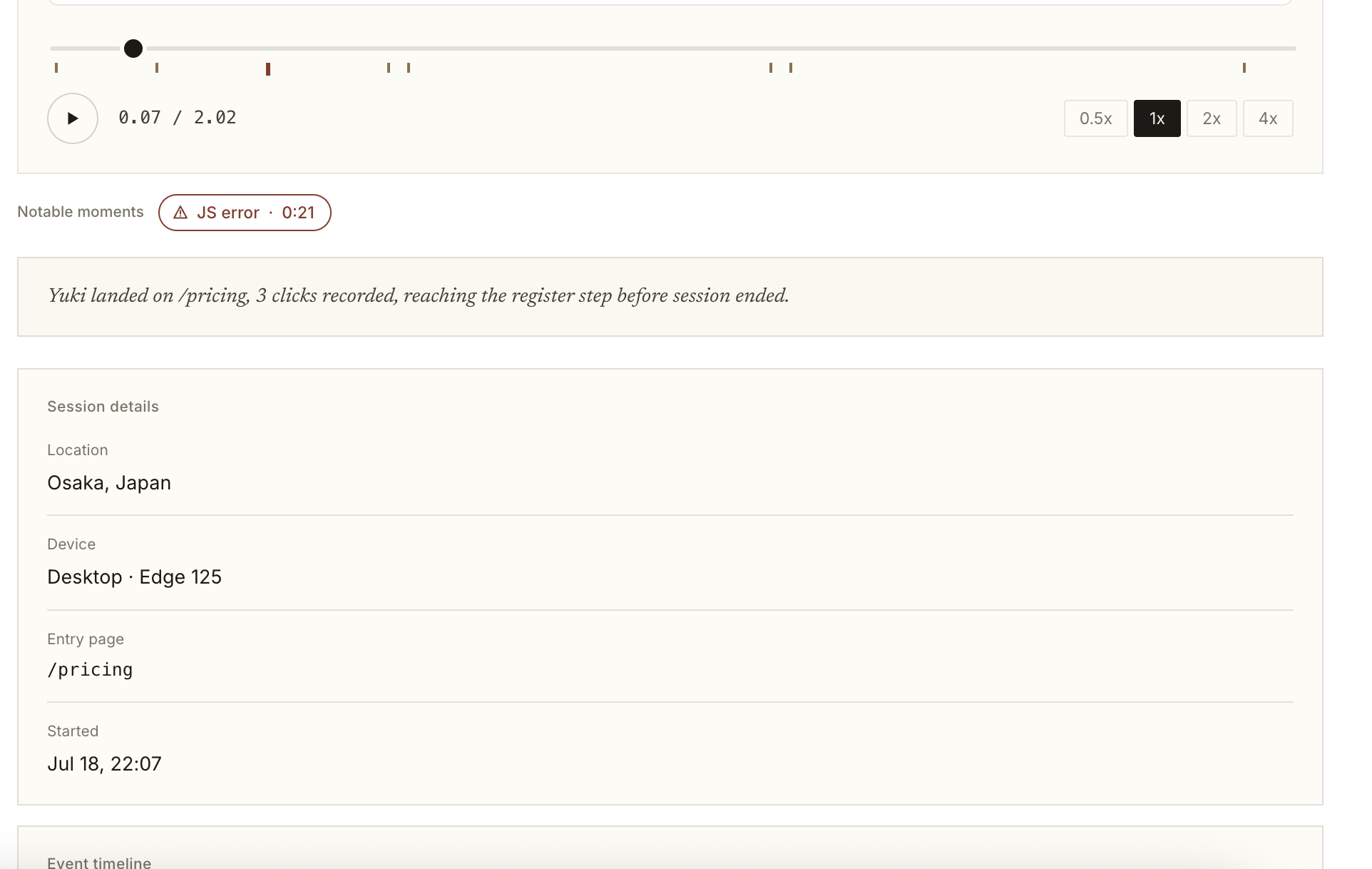This screenshot has height=869, width=1372.
Task: Select the 1x playback speed
Action: point(1157,118)
